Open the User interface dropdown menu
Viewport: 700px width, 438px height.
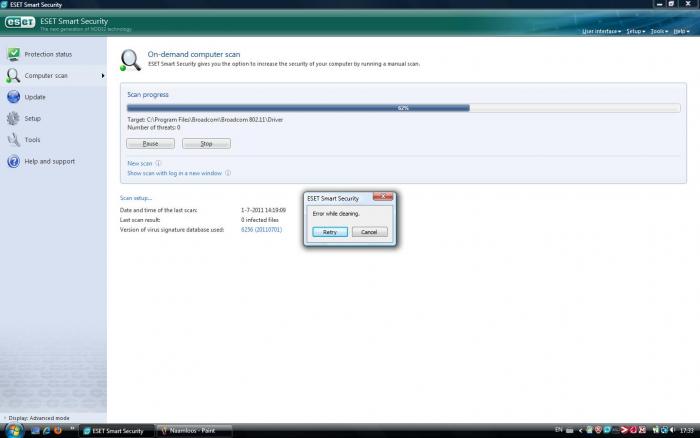tap(601, 31)
